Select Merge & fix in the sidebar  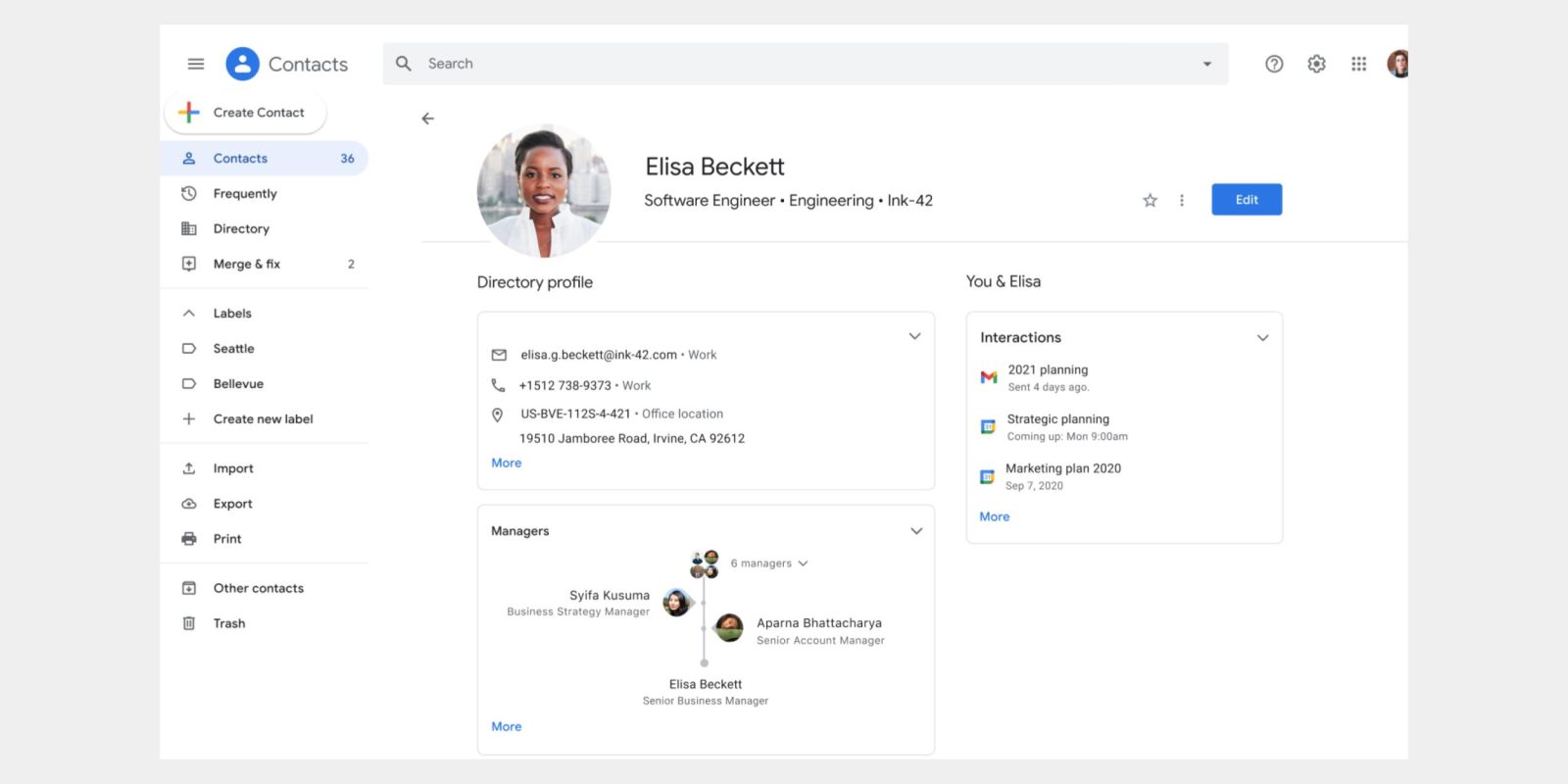click(247, 264)
